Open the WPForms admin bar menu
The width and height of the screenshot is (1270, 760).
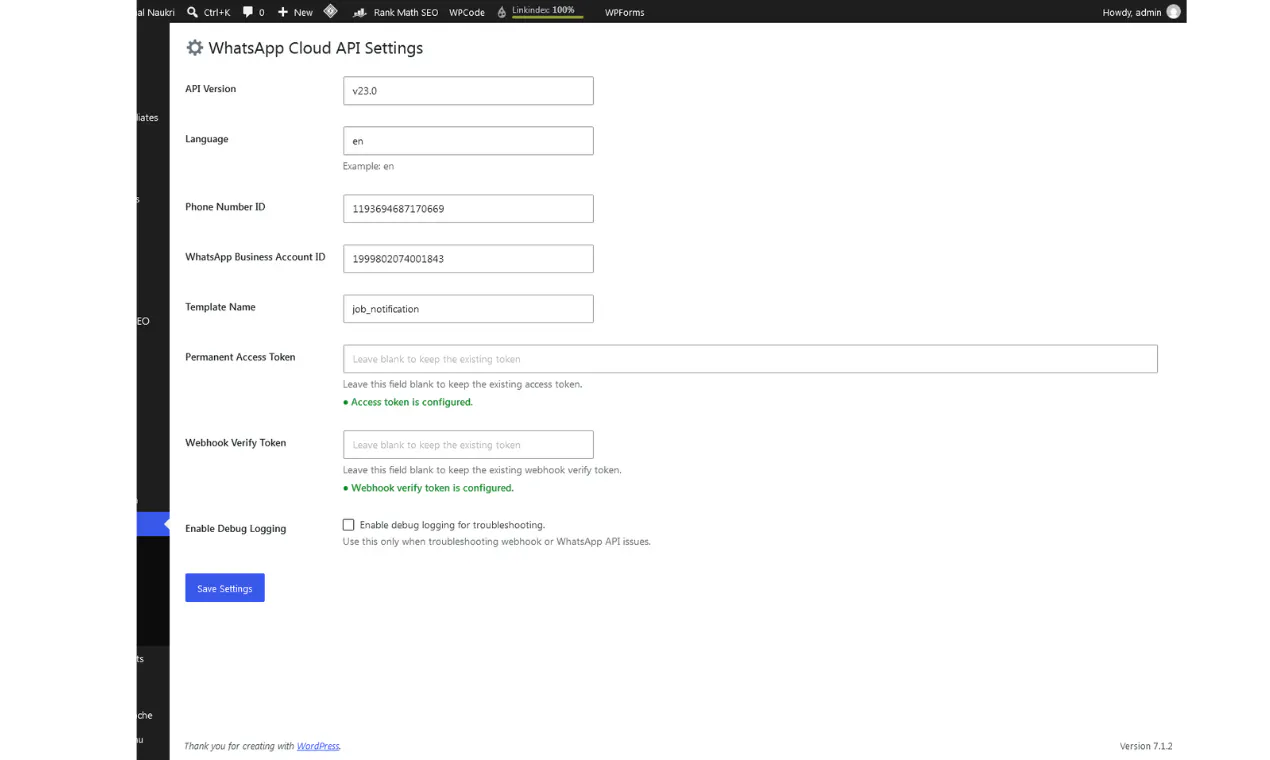tap(625, 12)
